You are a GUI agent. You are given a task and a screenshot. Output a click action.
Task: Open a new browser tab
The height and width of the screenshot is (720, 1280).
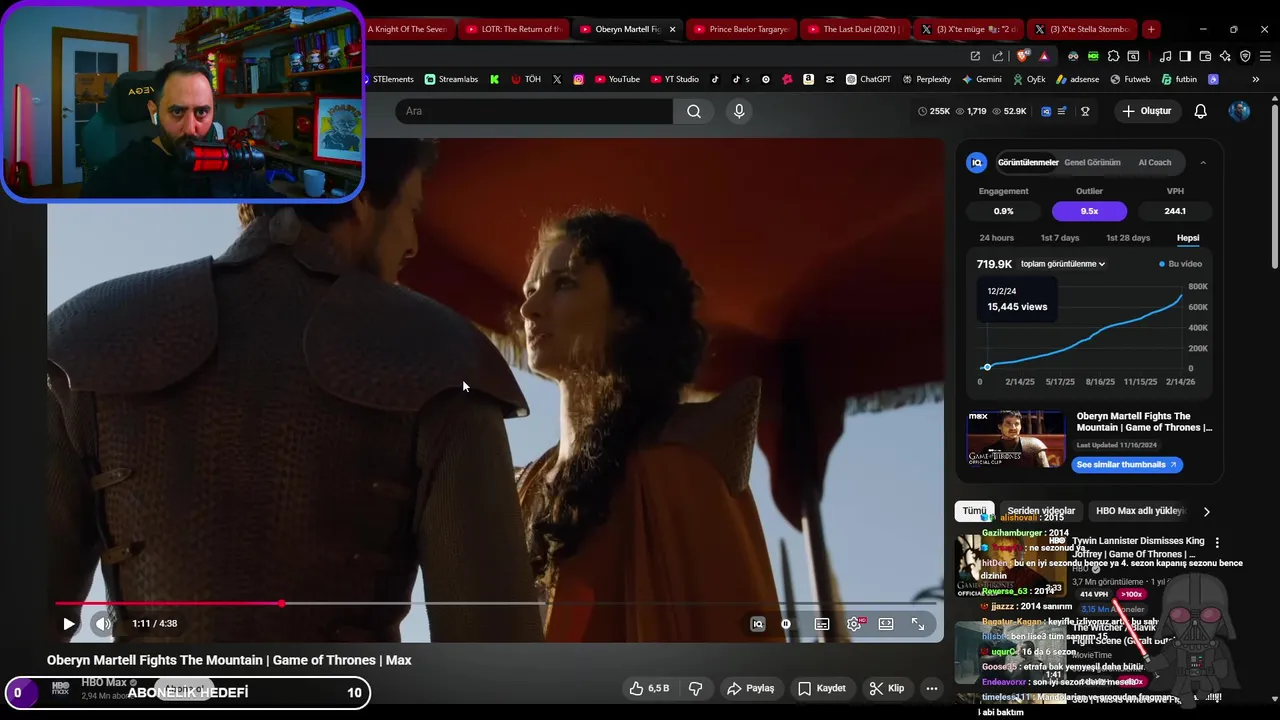(x=1151, y=29)
